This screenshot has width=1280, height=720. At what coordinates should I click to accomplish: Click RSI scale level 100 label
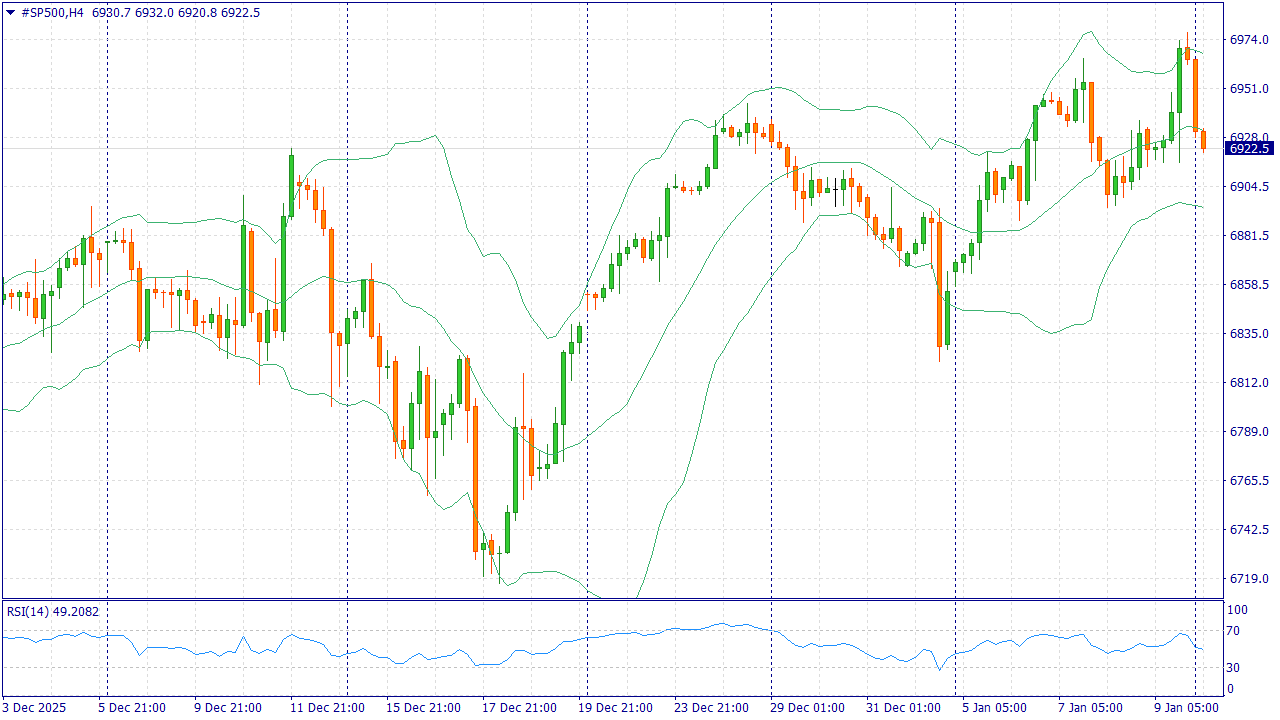[1237, 610]
